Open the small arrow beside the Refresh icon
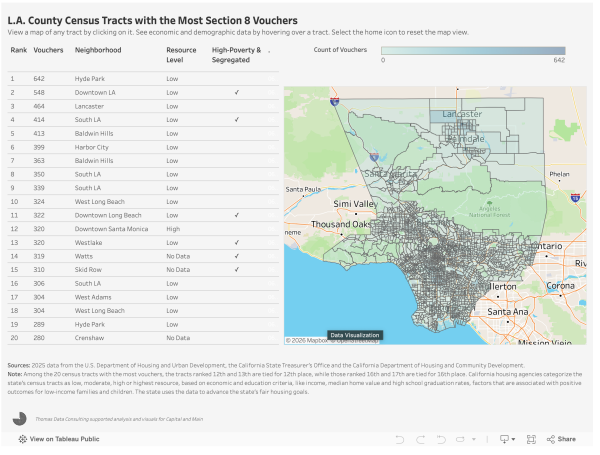 (x=474, y=439)
